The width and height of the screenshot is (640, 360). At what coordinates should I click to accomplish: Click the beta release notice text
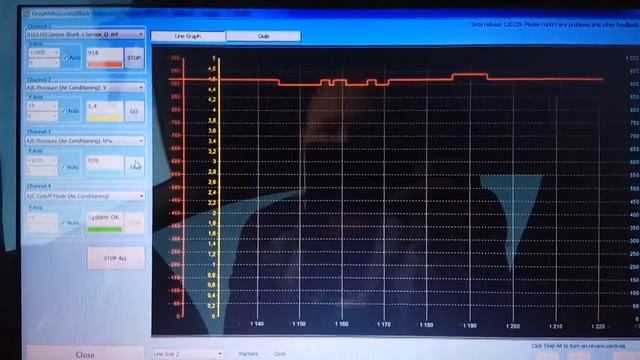coord(555,25)
